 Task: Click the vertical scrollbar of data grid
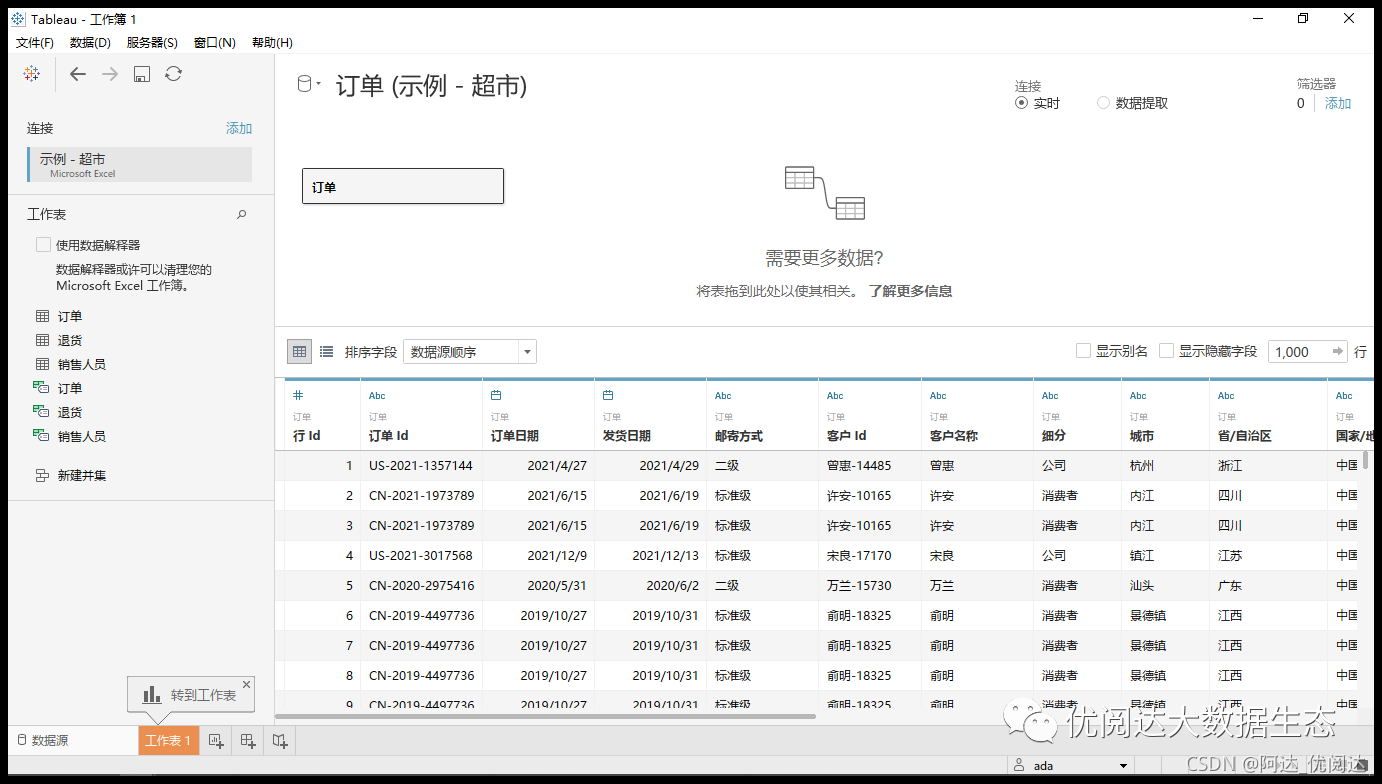click(1366, 460)
